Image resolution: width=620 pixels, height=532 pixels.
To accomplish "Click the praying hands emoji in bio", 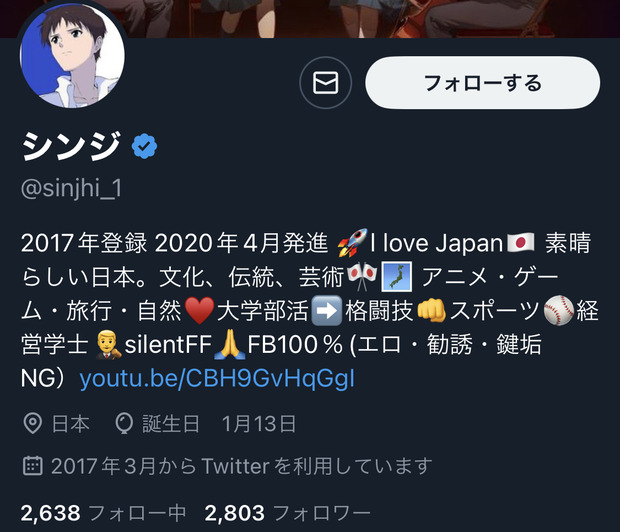I will 229,345.
